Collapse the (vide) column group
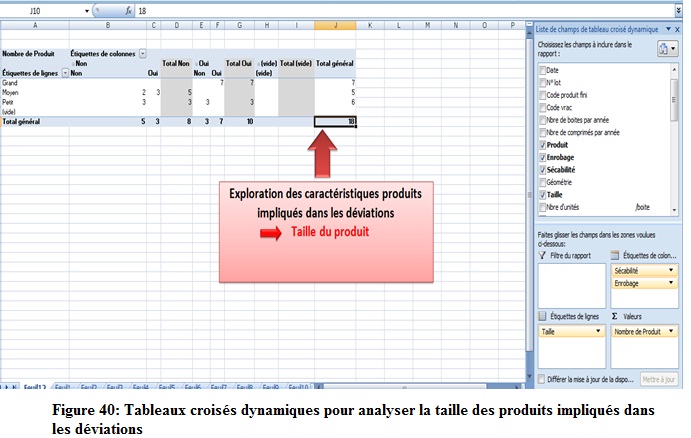691x438 pixels. tap(258, 63)
